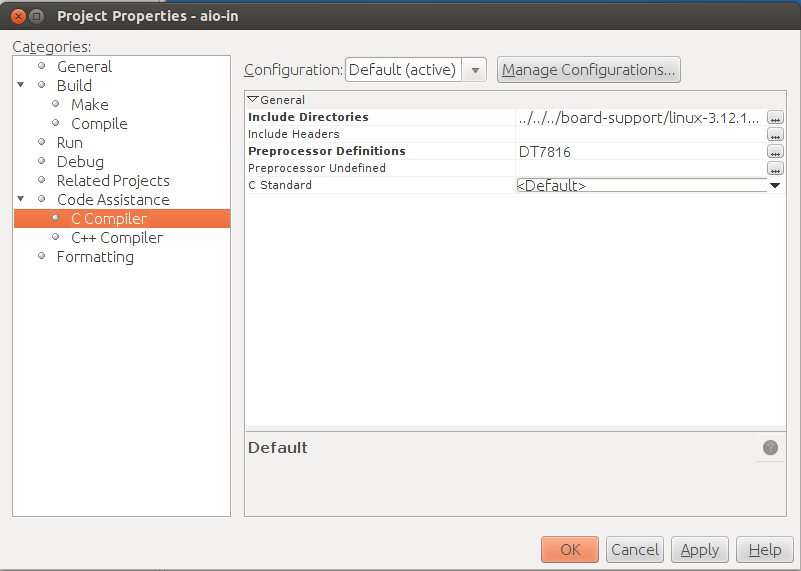The image size is (801, 571).
Task: Open the C Standard dropdown arrow
Action: 775,185
